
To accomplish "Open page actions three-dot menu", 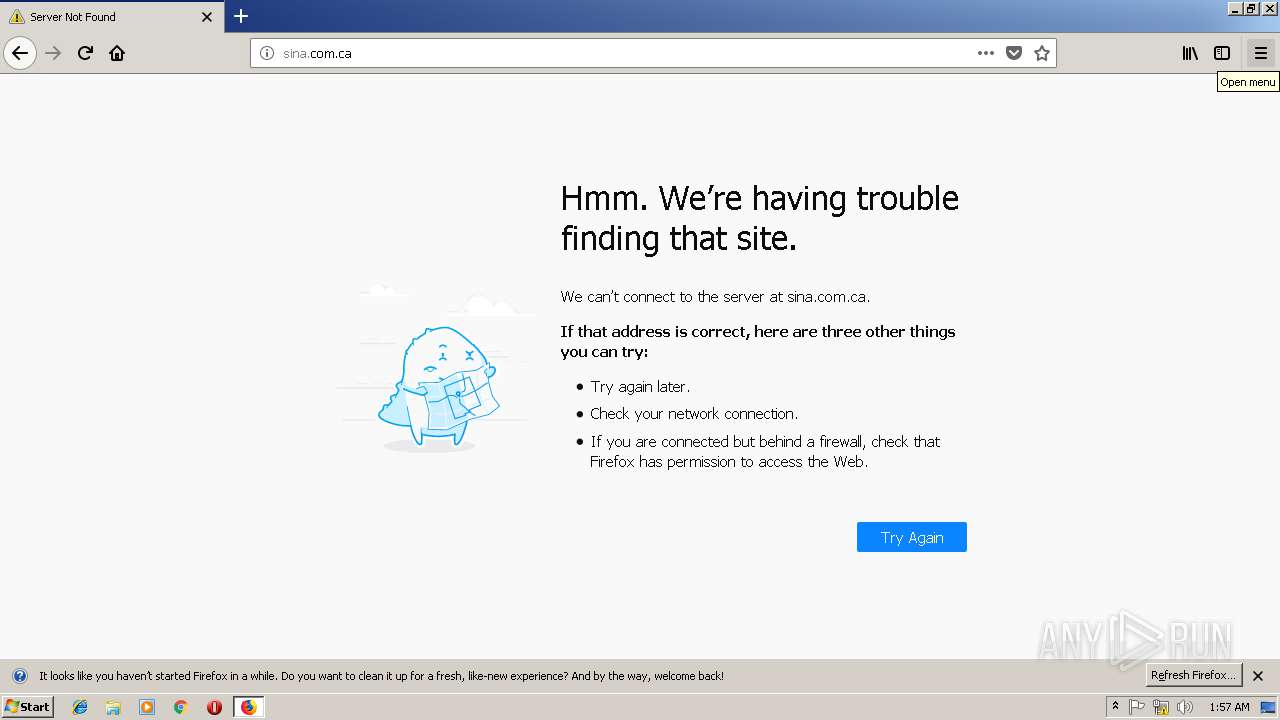I will (x=986, y=53).
